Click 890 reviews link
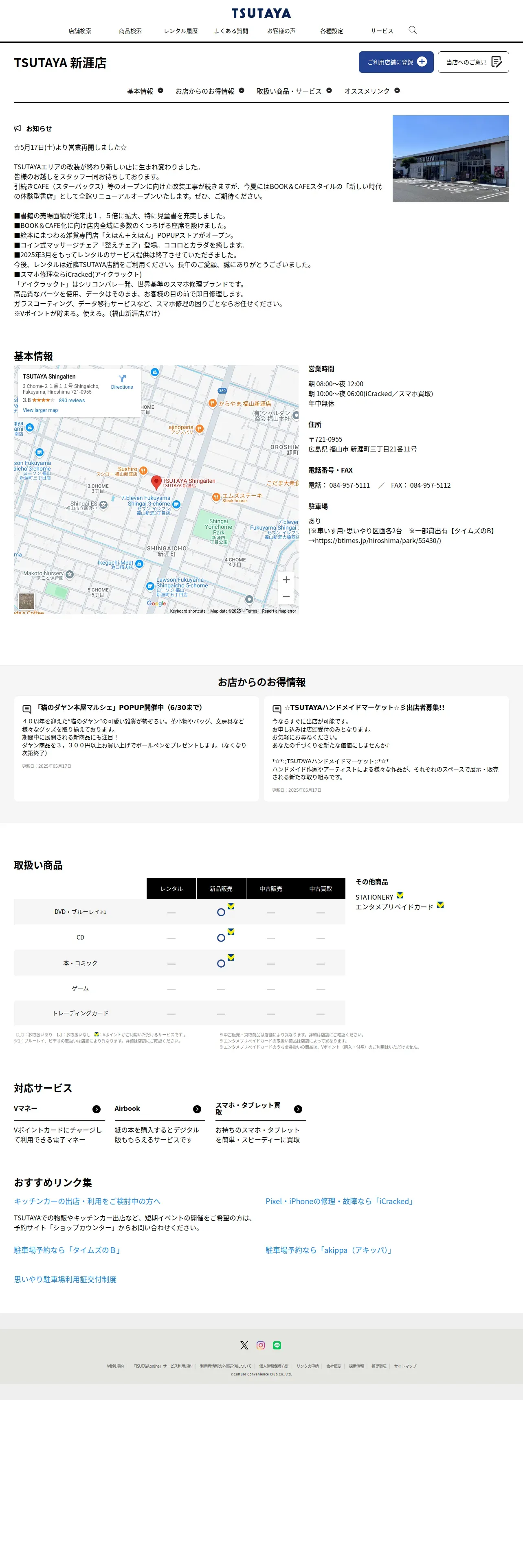This screenshot has height=1568, width=523. click(x=72, y=401)
